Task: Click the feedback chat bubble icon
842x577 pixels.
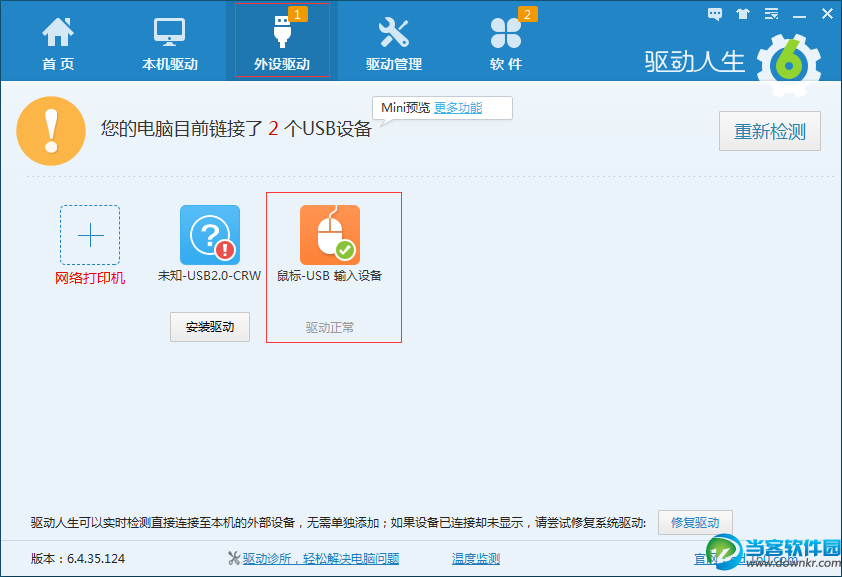Action: click(x=715, y=14)
